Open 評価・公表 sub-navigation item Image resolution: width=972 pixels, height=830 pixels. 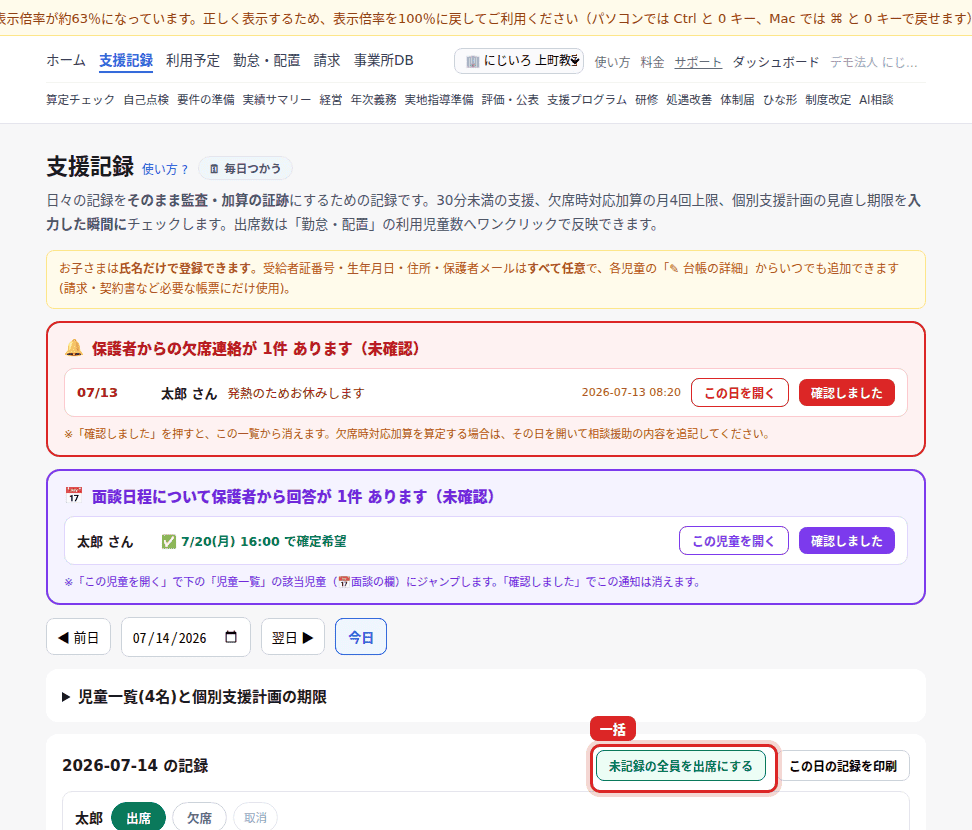point(510,100)
